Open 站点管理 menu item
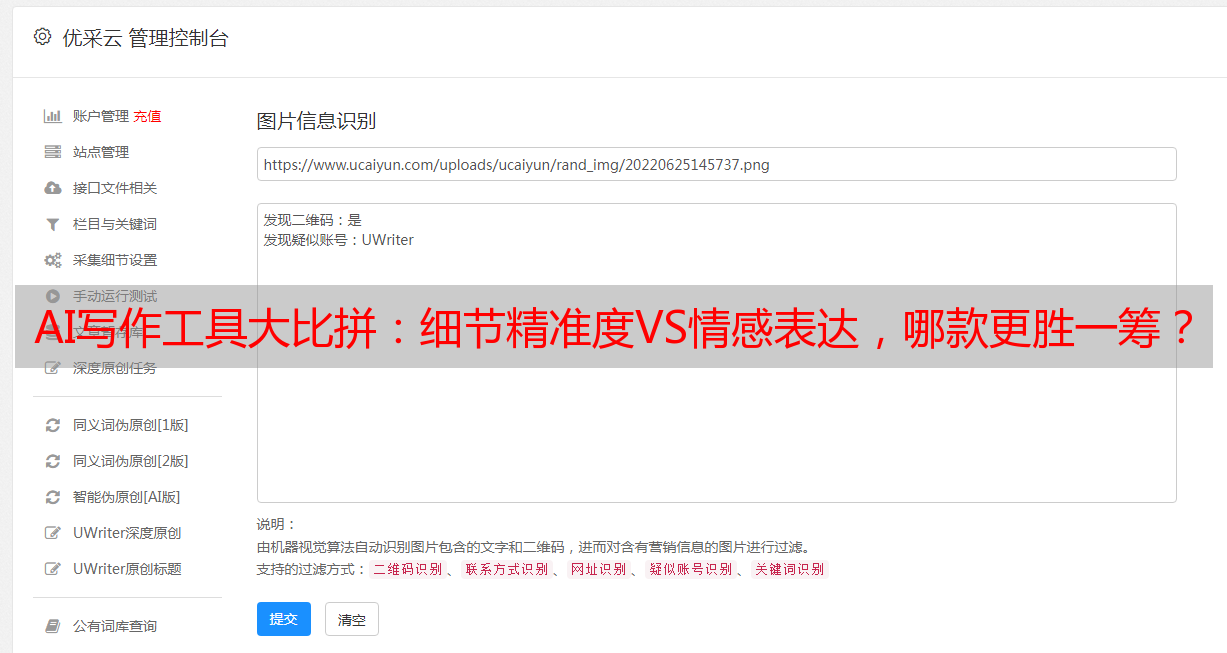The image size is (1227, 653). [x=101, y=152]
